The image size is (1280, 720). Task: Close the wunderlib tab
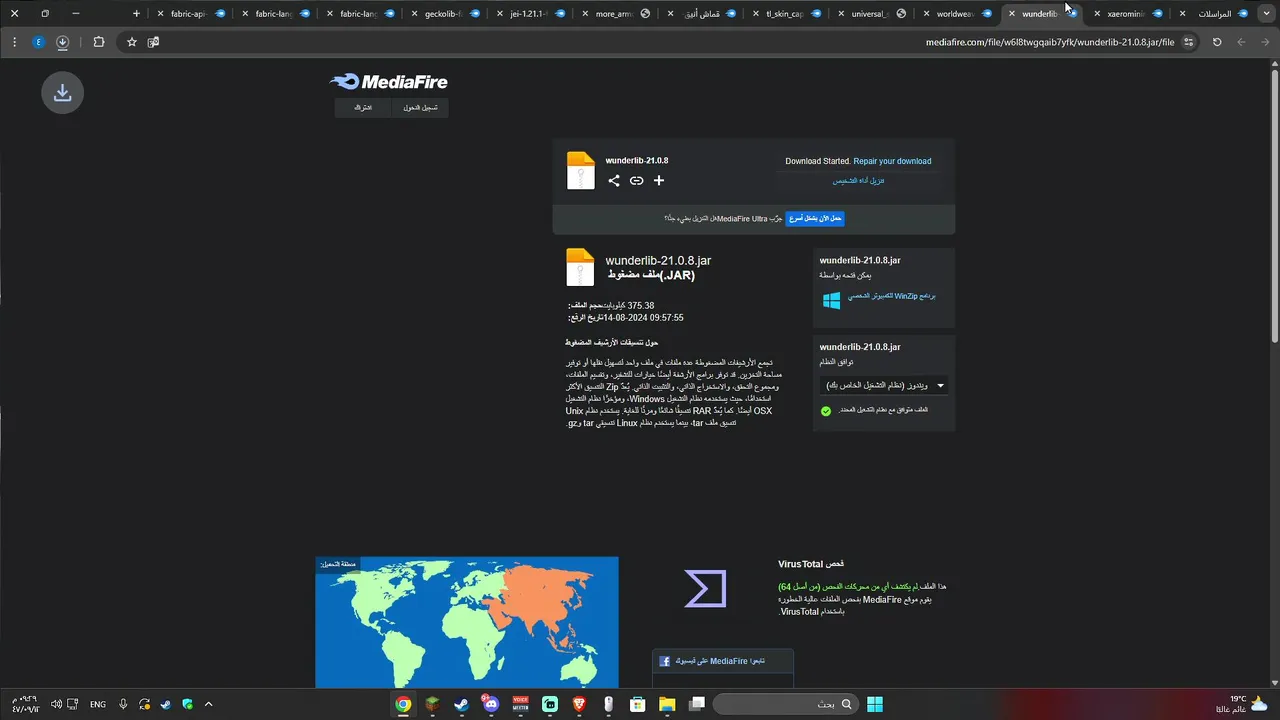1012,14
